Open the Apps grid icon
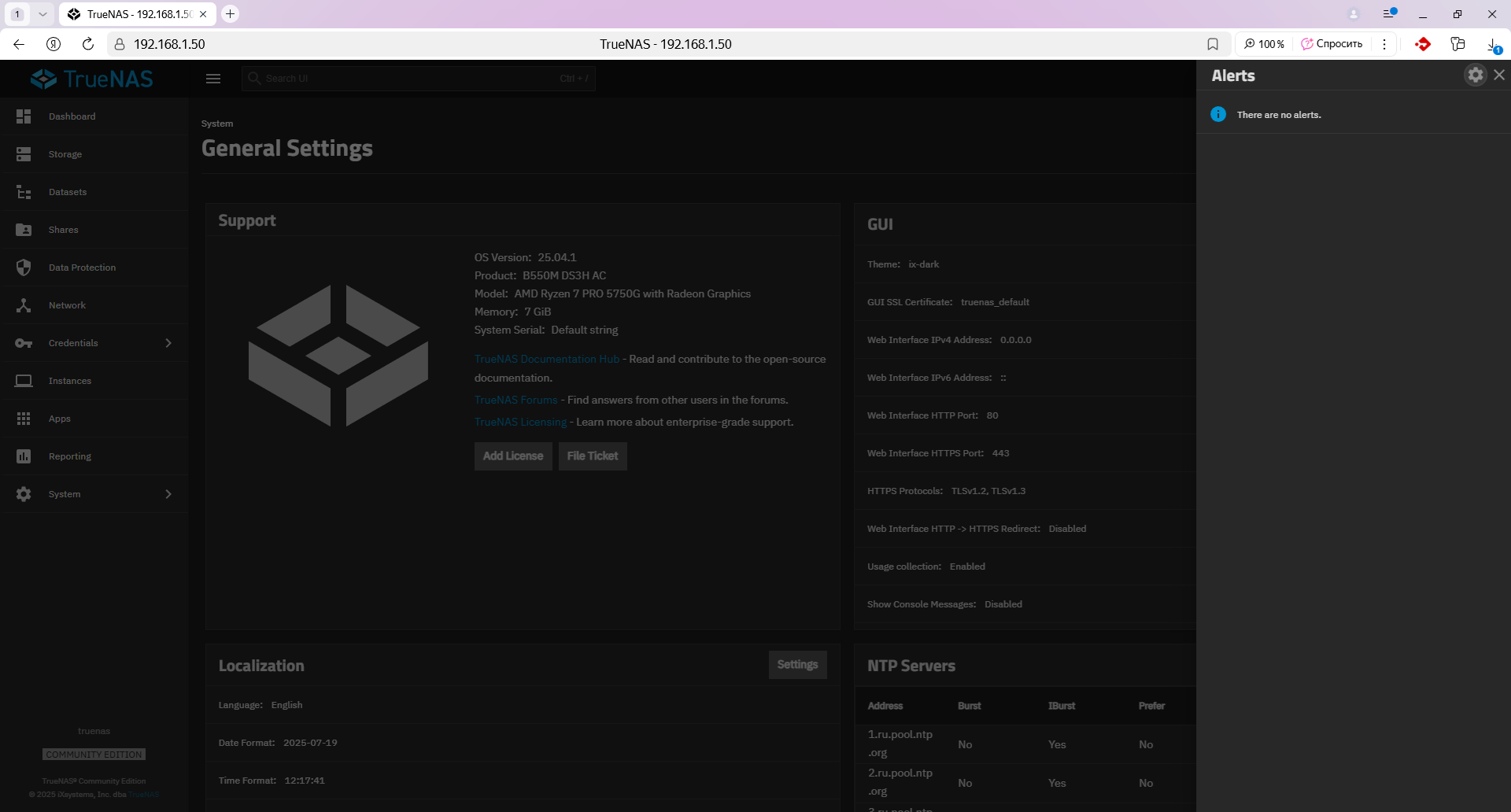 click(x=24, y=419)
